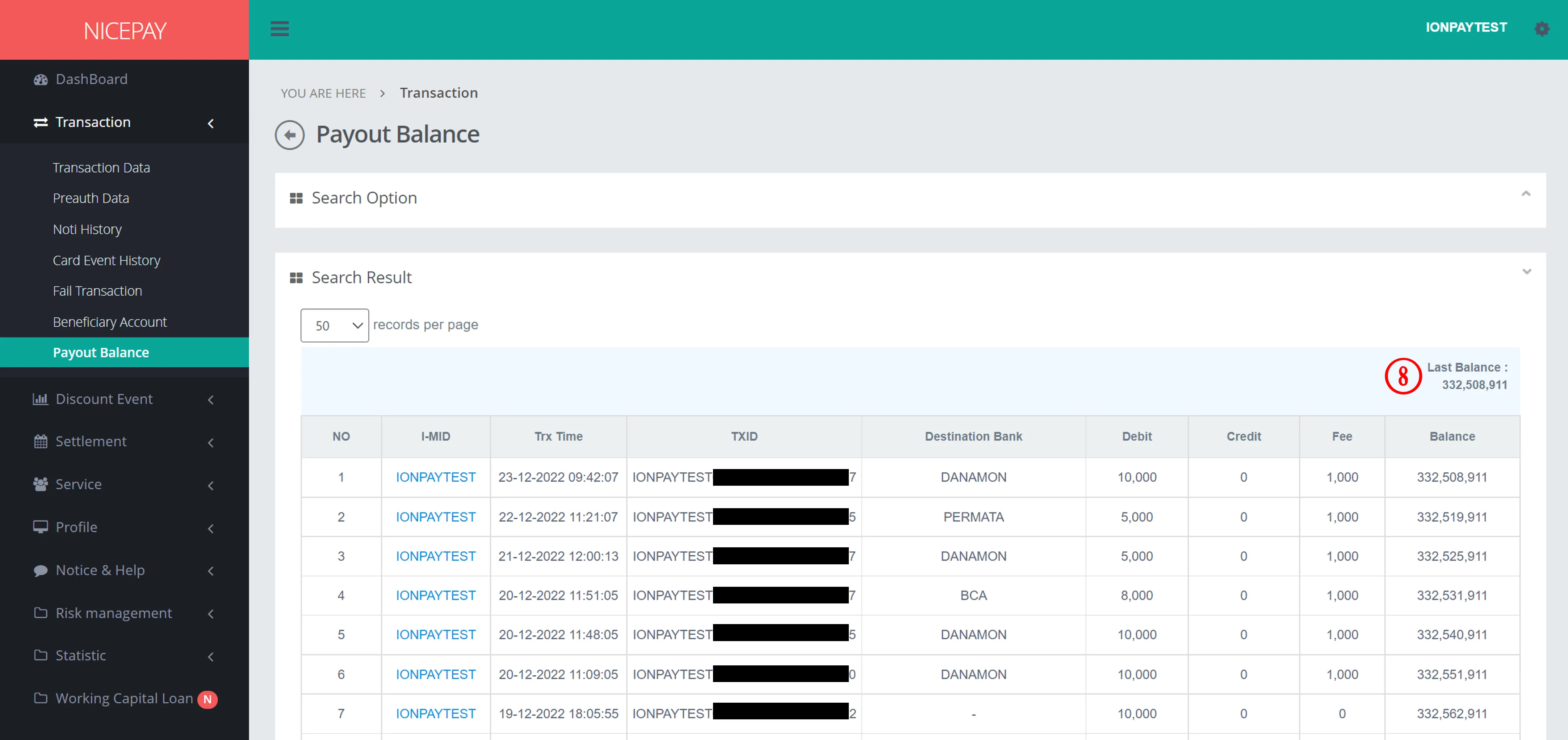The height and width of the screenshot is (740, 1568).
Task: Click the 23-12-2022 09:42:07 timestamp
Action: [x=558, y=477]
